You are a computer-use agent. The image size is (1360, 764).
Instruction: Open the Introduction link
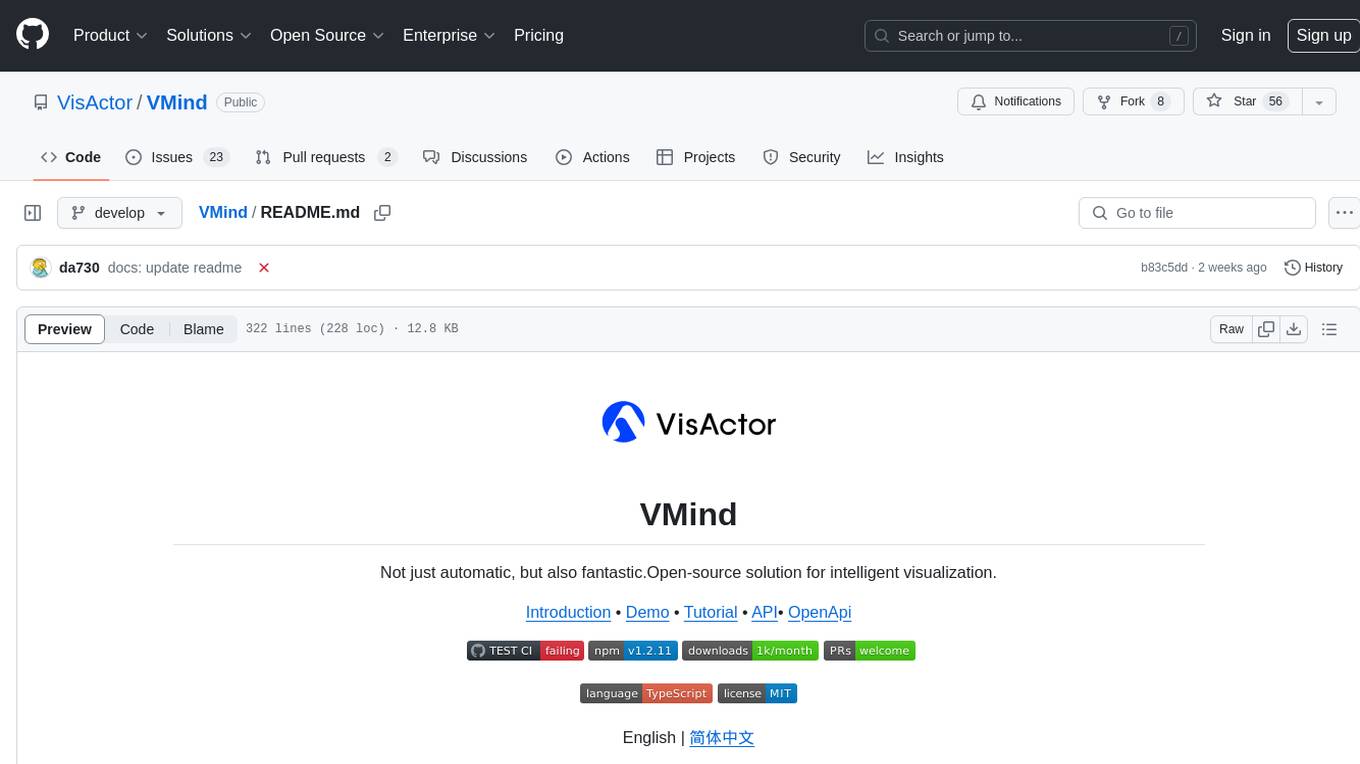(x=568, y=612)
